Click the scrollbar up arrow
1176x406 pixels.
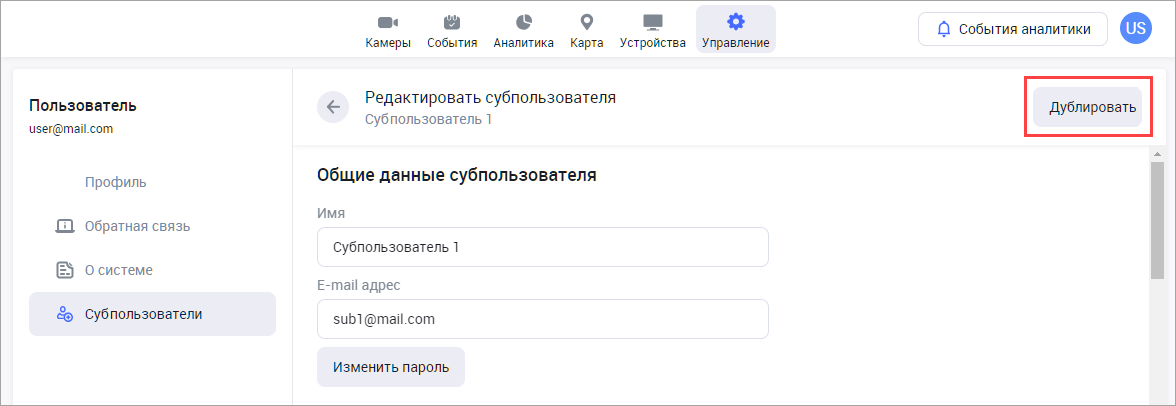pyautogui.click(x=1157, y=155)
